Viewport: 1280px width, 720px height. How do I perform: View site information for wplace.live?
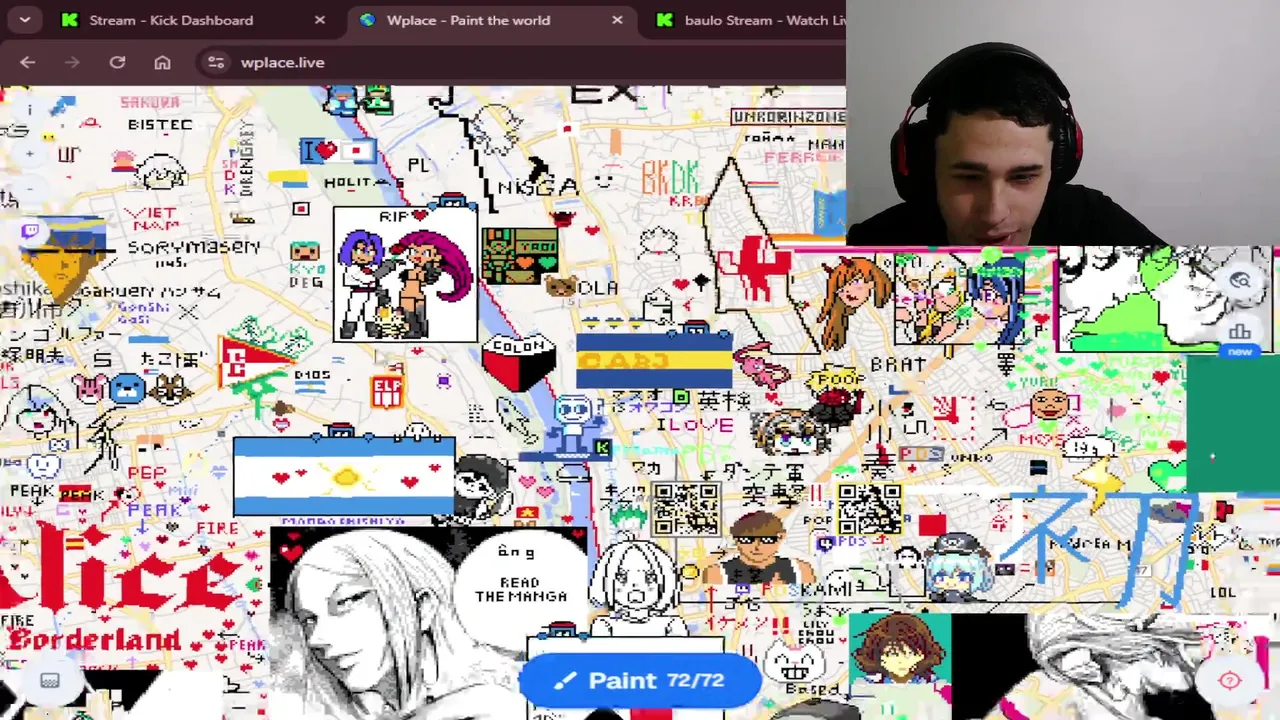(x=215, y=62)
